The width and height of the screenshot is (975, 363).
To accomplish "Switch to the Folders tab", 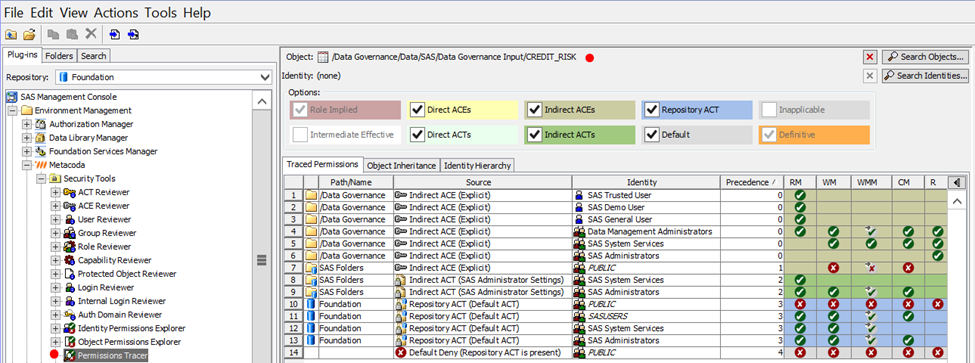I will click(x=59, y=56).
